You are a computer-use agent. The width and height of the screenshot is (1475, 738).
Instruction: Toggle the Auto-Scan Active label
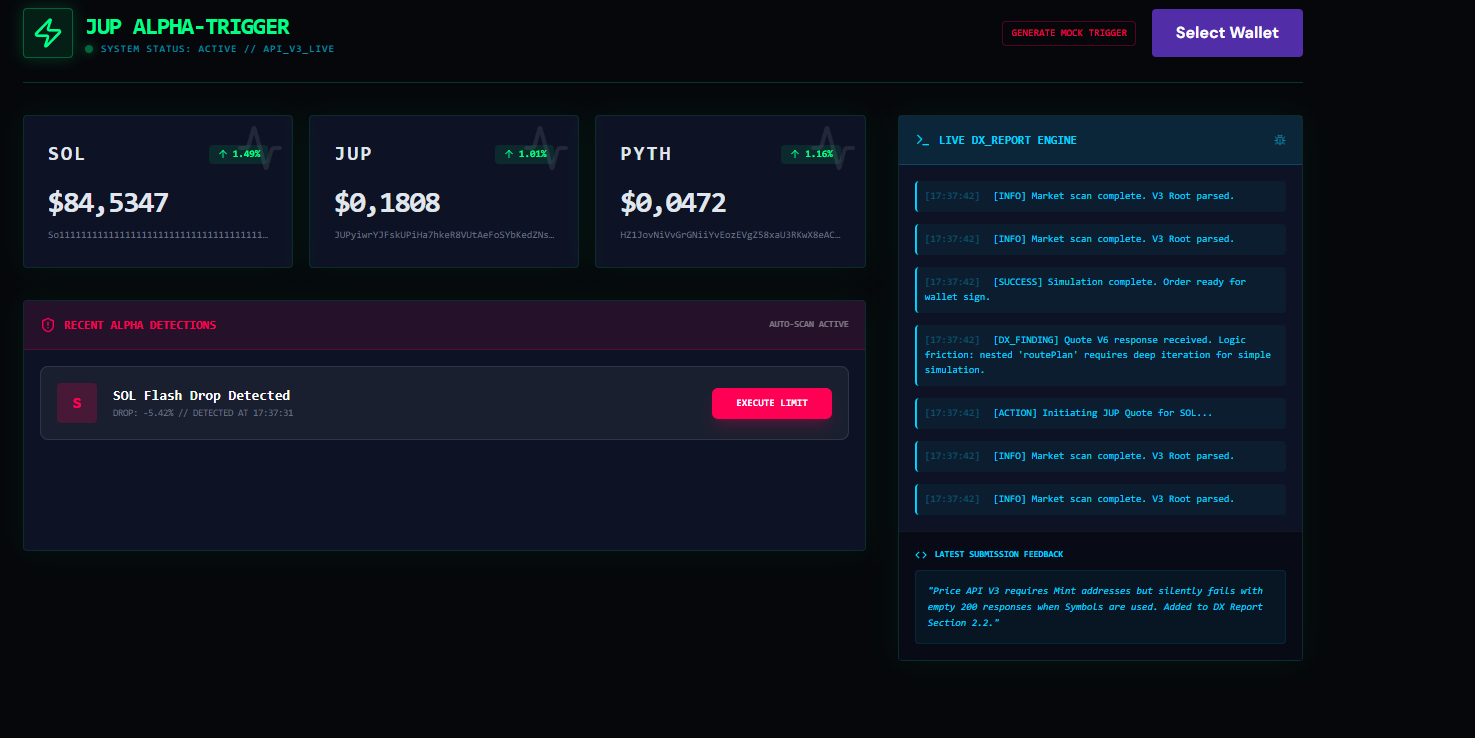pyautogui.click(x=808, y=325)
